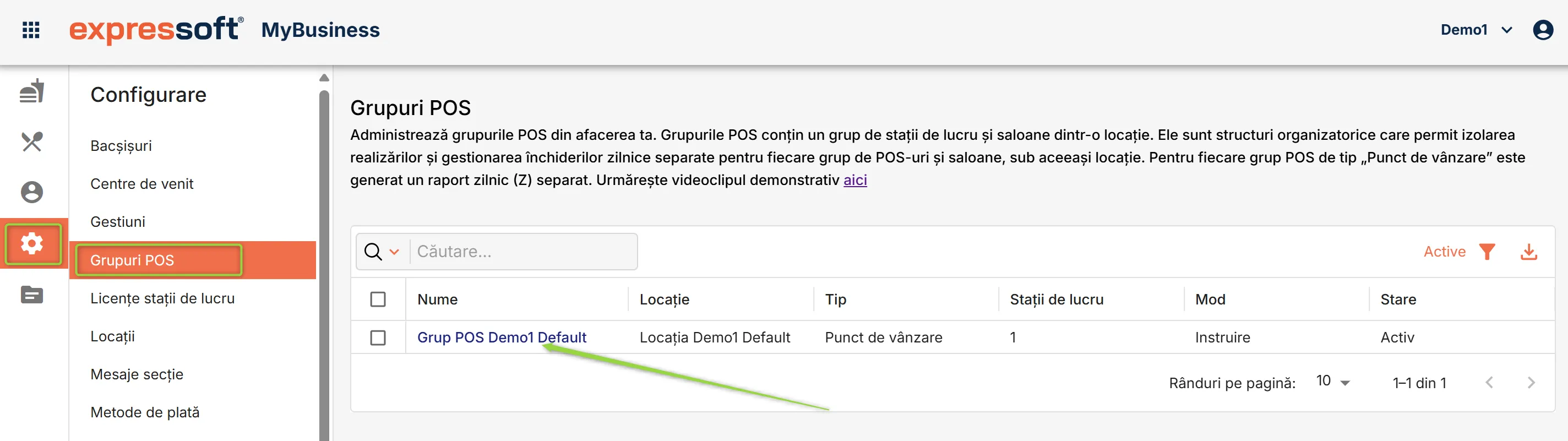This screenshot has height=441, width=1568.
Task: Open Centre de venit menu item
Action: tap(142, 184)
